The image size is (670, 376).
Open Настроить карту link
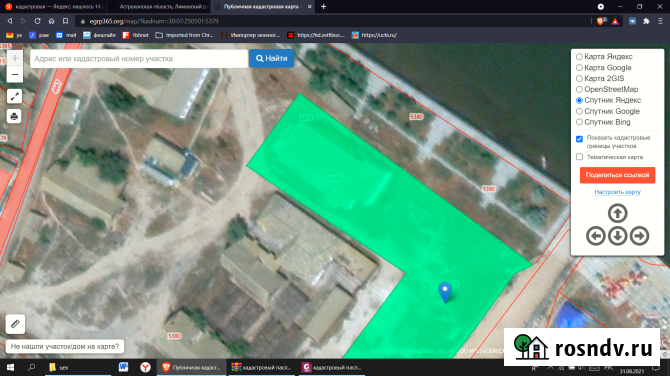point(617,192)
